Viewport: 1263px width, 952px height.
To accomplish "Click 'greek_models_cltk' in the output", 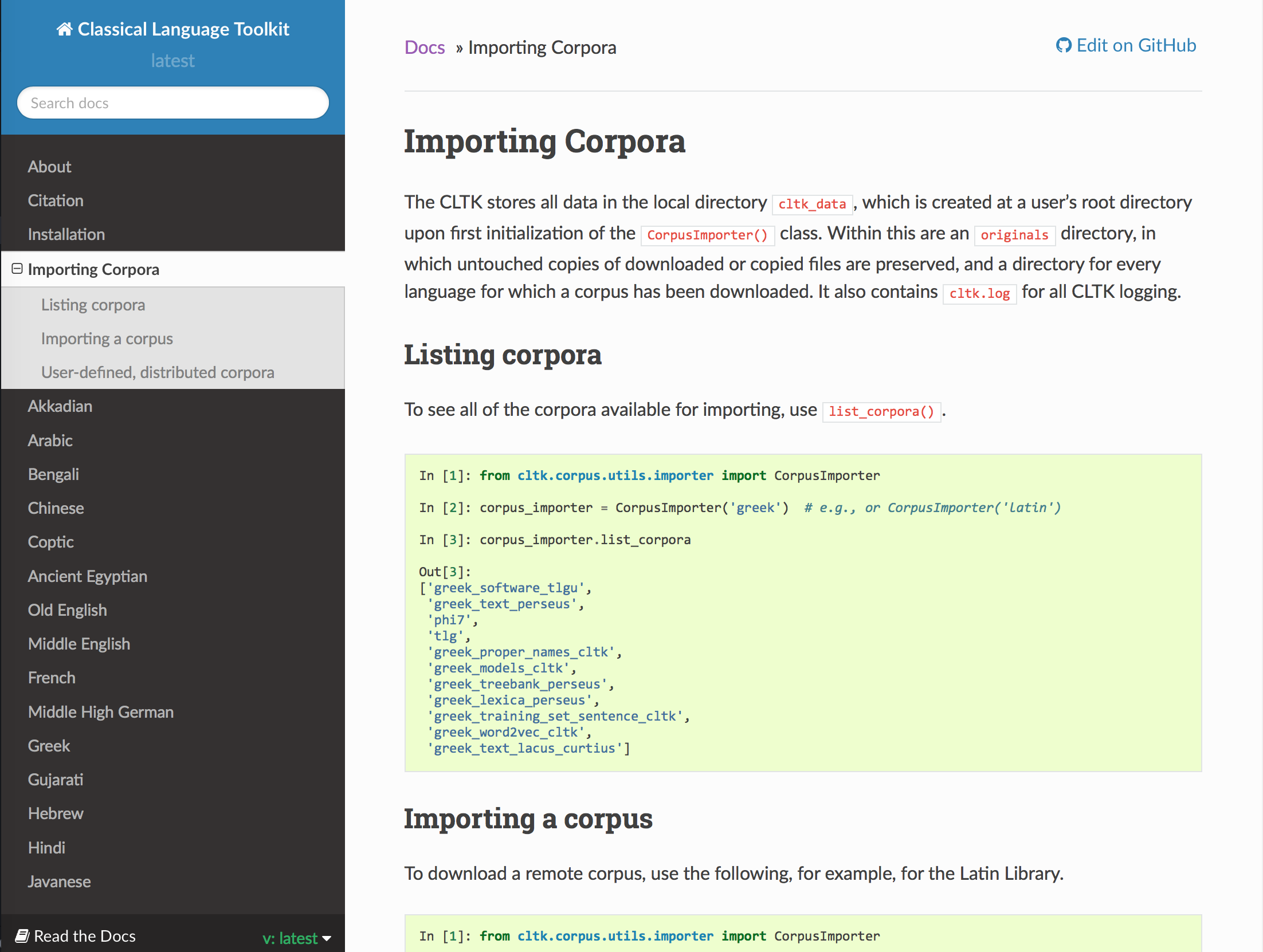I will pyautogui.click(x=499, y=668).
